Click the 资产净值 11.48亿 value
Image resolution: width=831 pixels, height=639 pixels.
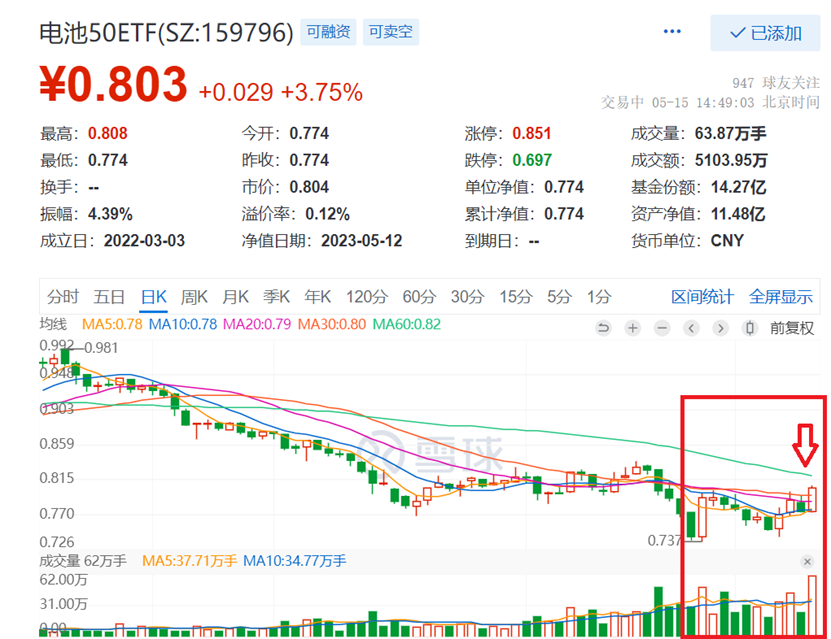pyautogui.click(x=738, y=214)
